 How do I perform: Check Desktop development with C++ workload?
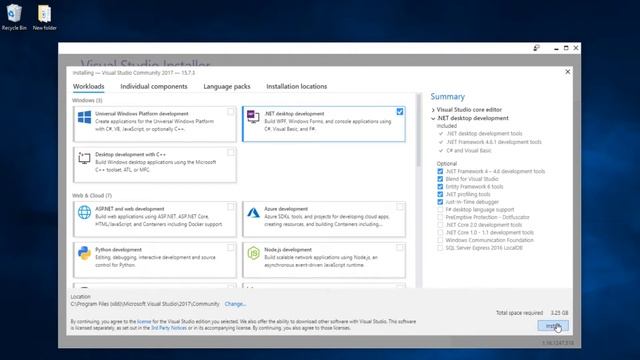[231, 152]
